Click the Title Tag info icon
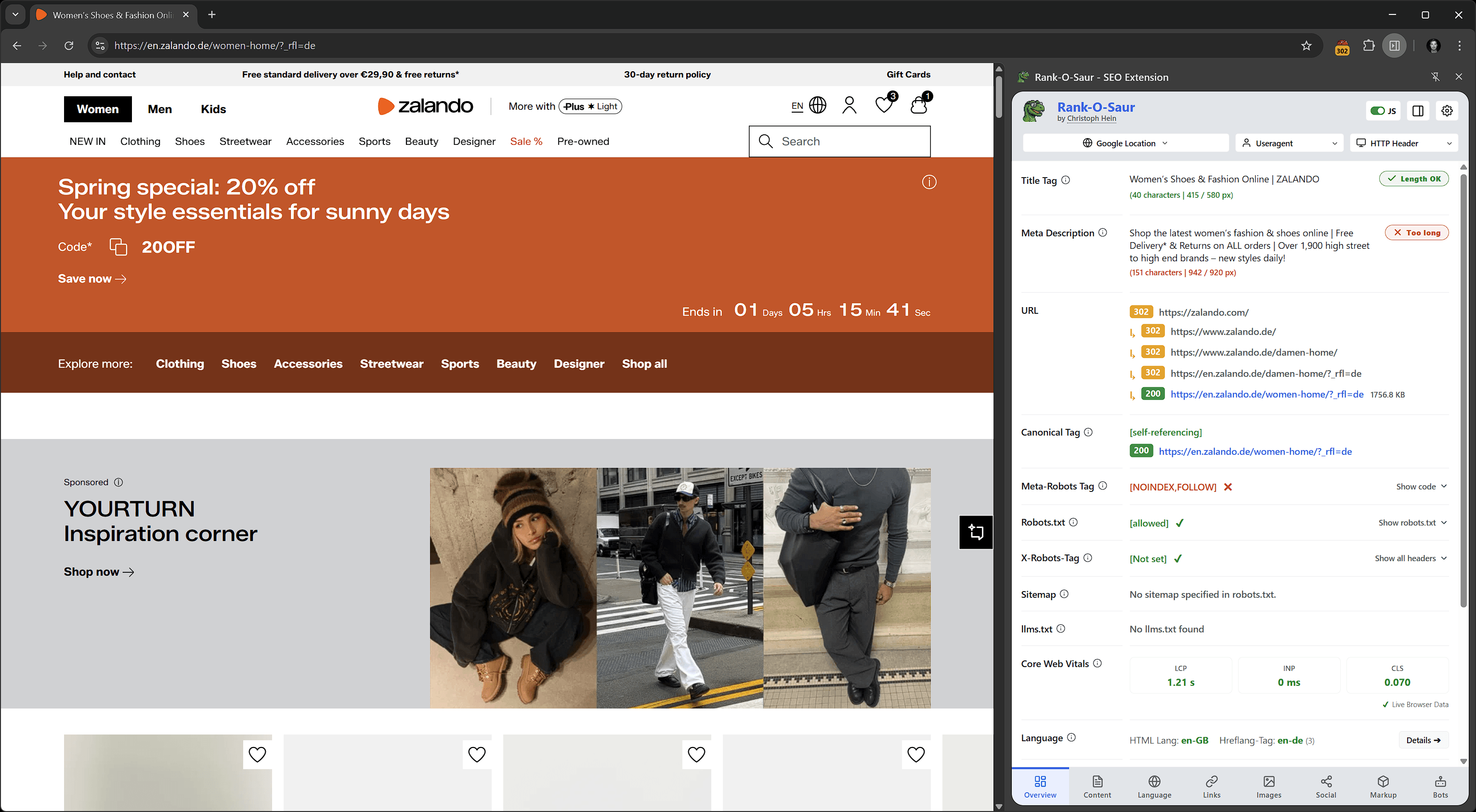Screen dimensions: 1476x812 coord(1065,180)
